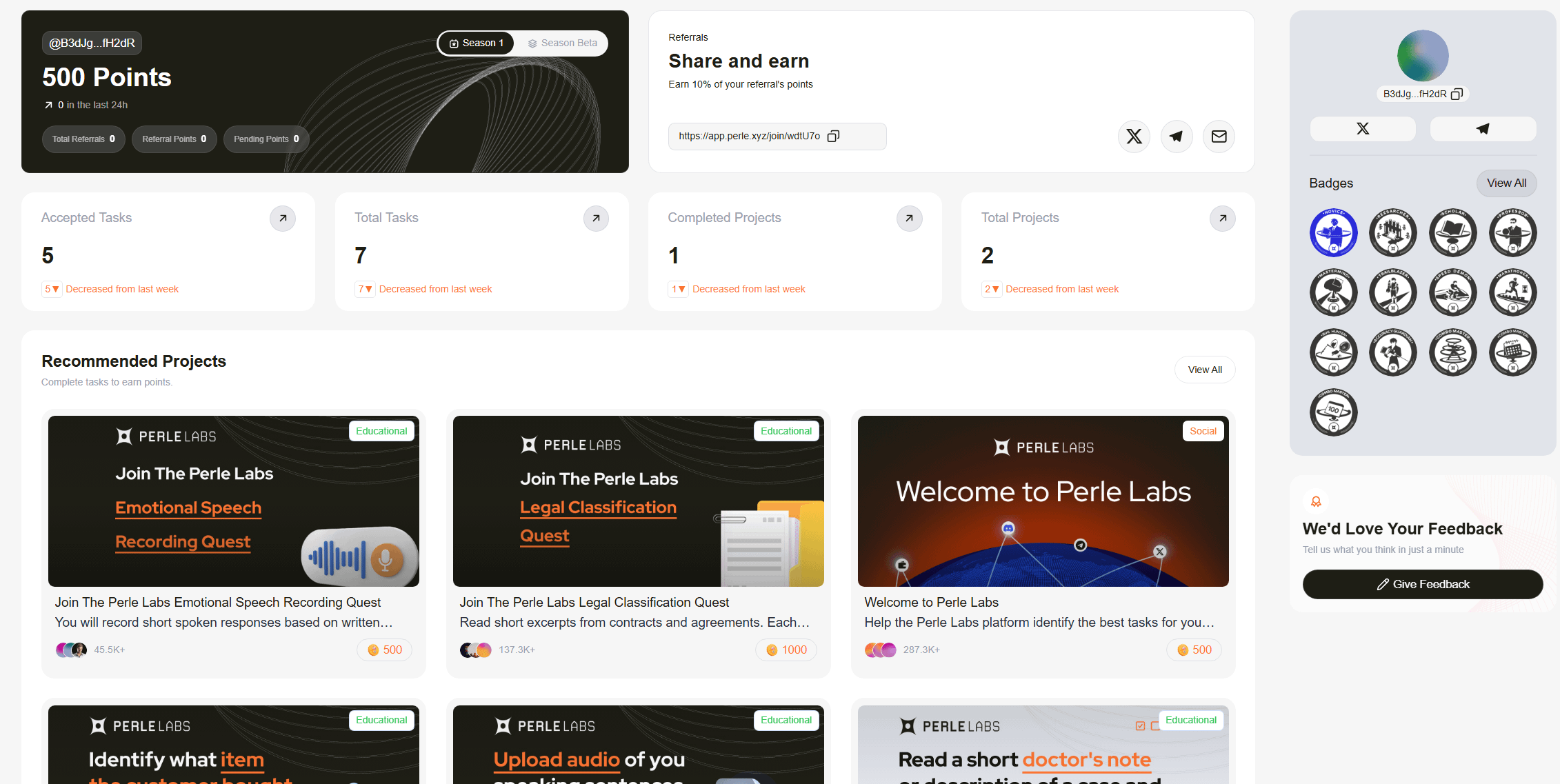Open Completed Projects details arrow
Image resolution: width=1560 pixels, height=784 pixels.
click(x=909, y=219)
